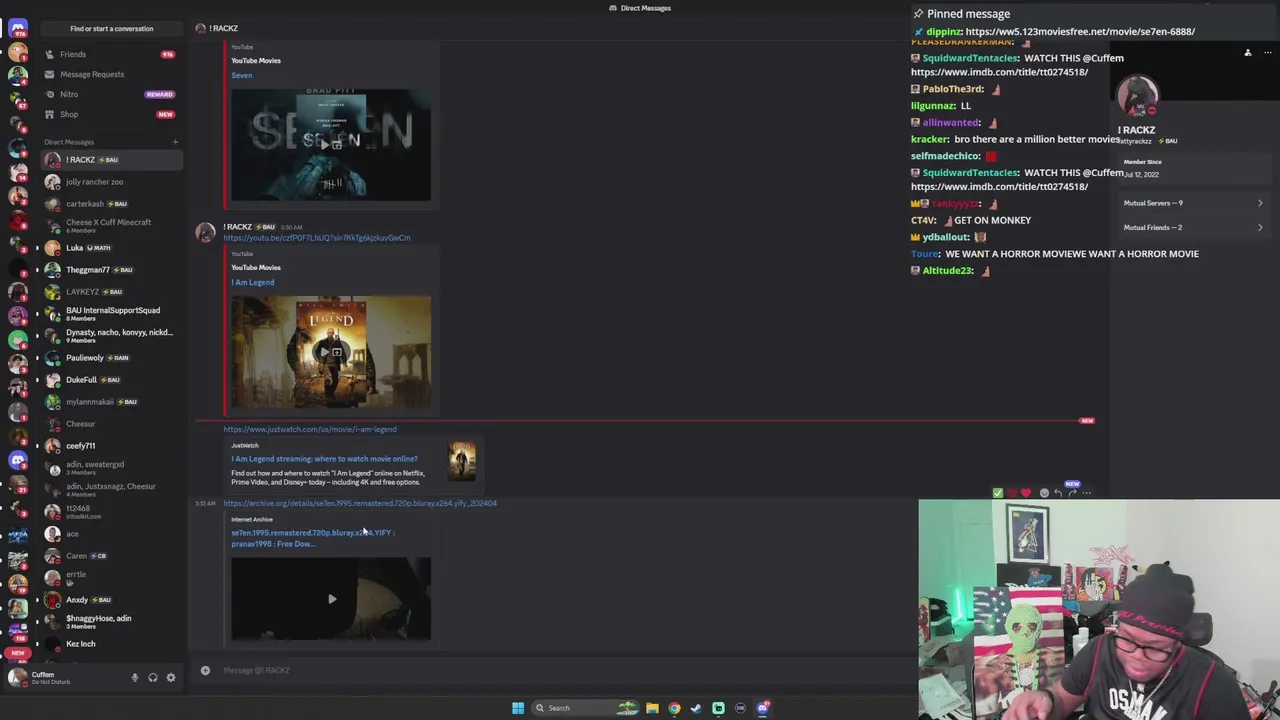1280x720 pixels.
Task: Open the Nitro page
Action: click(x=111, y=94)
